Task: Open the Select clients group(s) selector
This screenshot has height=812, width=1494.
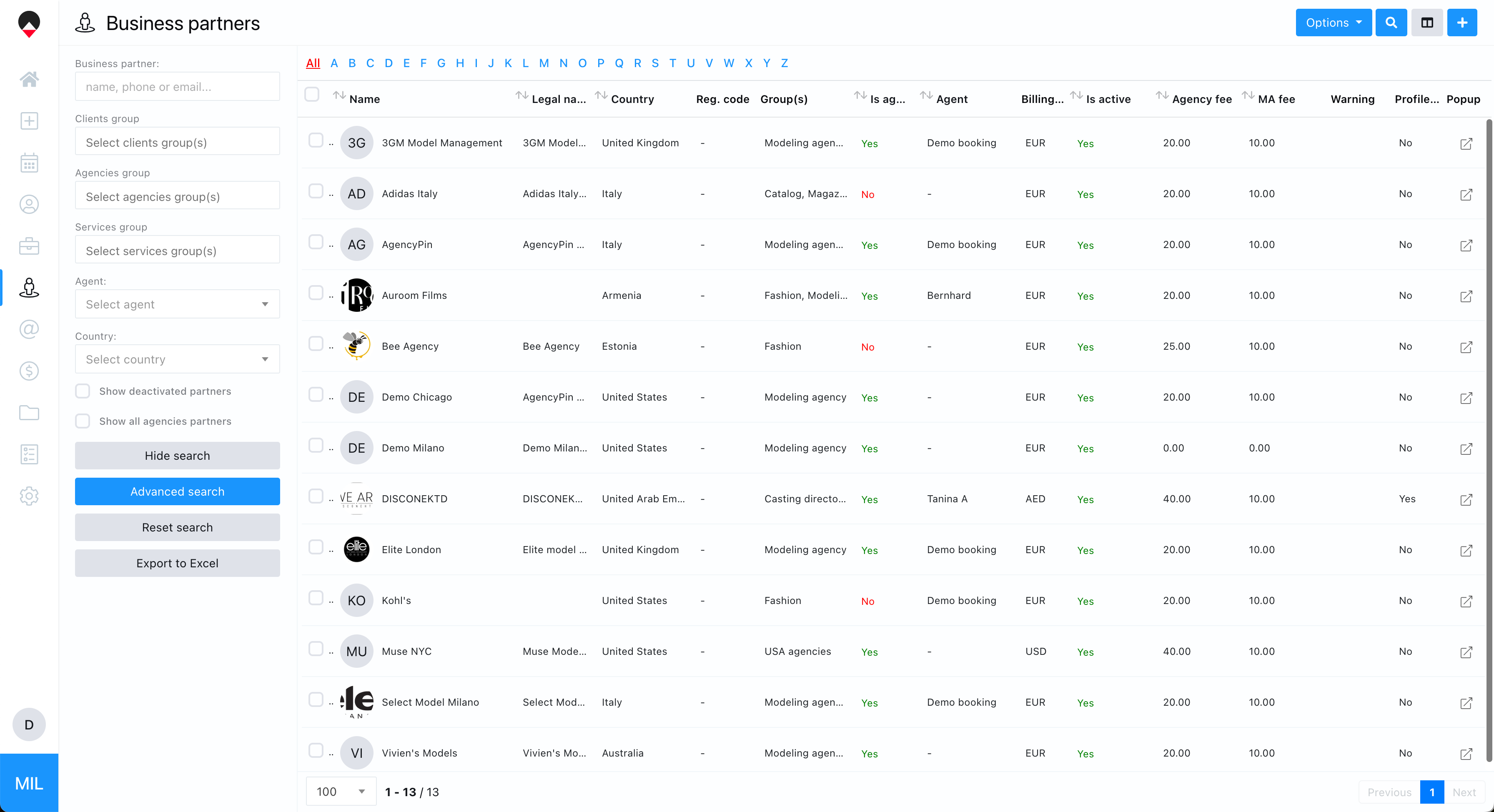Action: coord(178,142)
